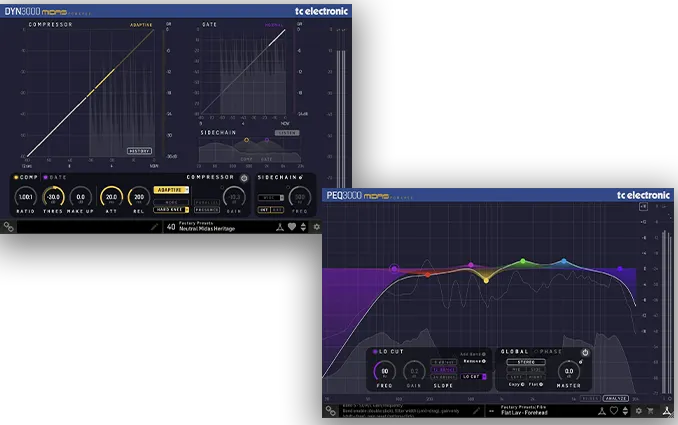Toggle the GATE section indicator
Image resolution: width=678 pixels, height=425 pixels.
click(x=45, y=177)
